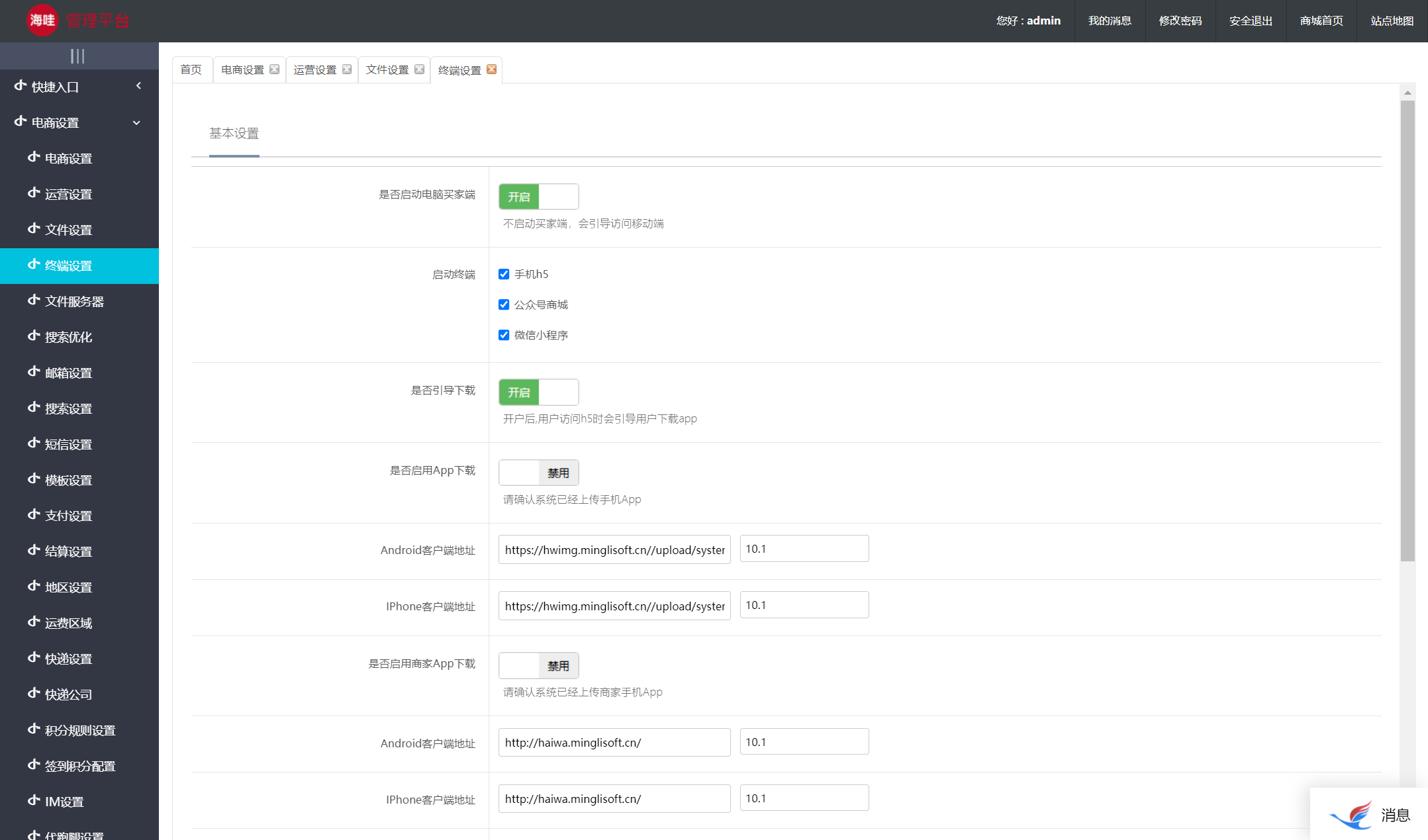Click the sidebar collapse bars icon
The height and width of the screenshot is (840, 1428).
point(77,56)
